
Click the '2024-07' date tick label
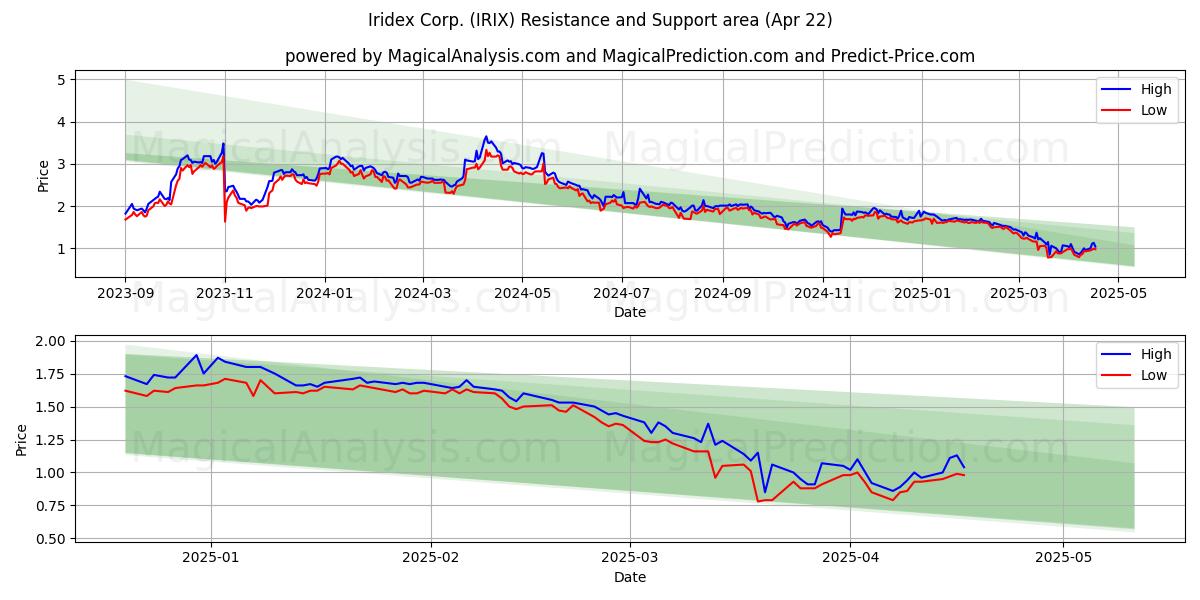(x=622, y=294)
